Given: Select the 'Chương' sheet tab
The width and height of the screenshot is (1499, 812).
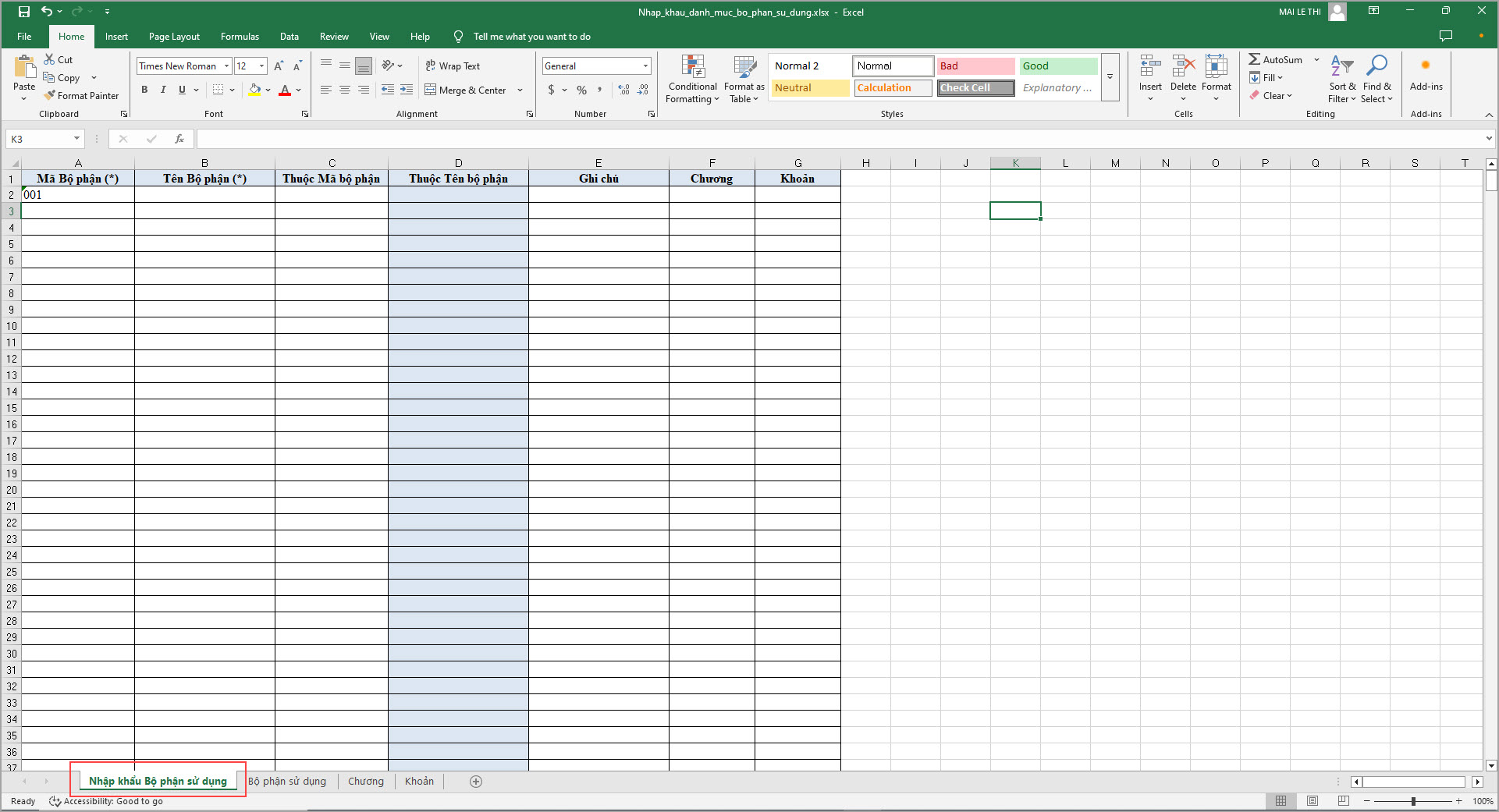Looking at the screenshot, I should click(366, 782).
